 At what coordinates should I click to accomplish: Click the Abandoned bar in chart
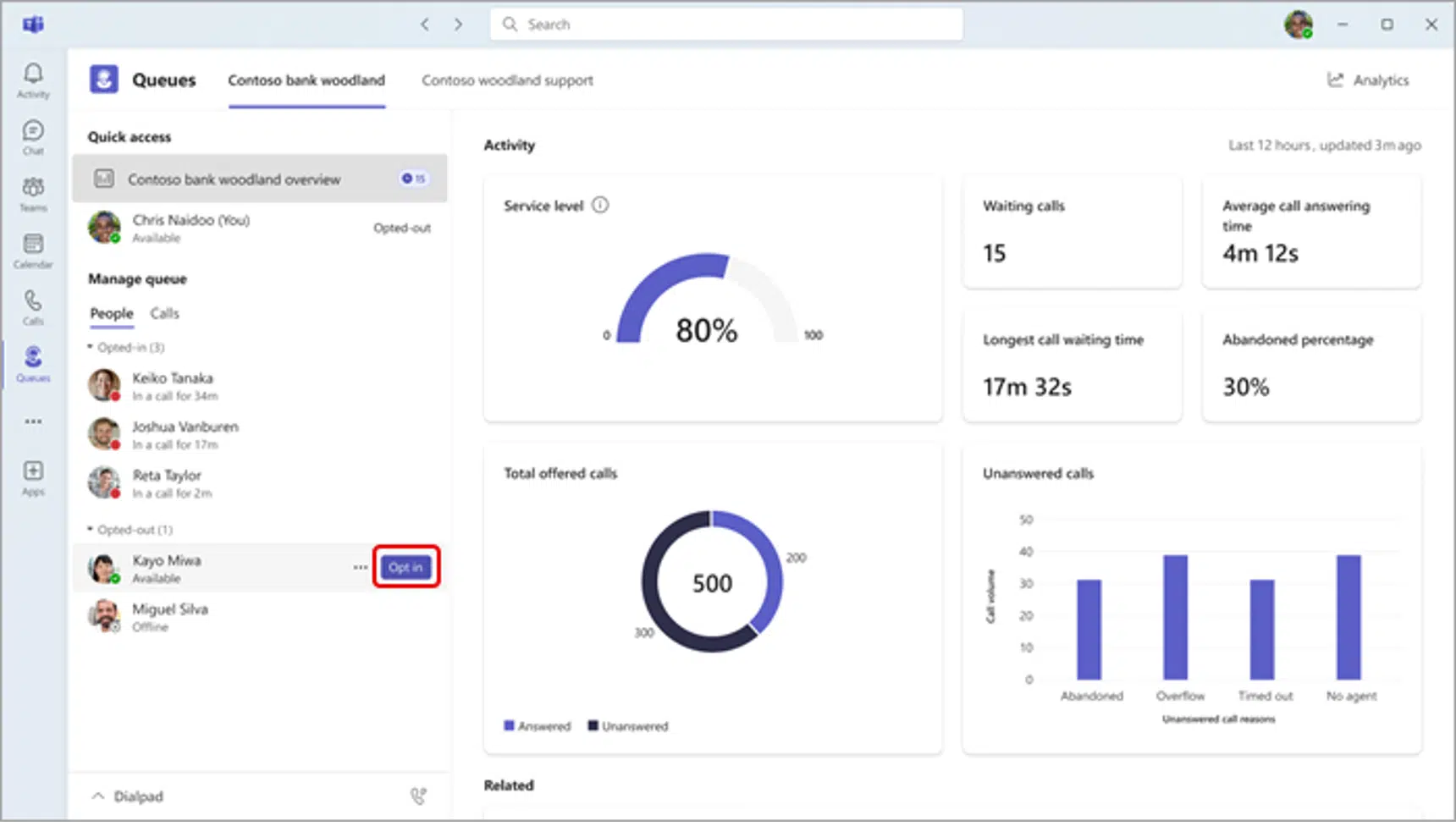point(1089,630)
